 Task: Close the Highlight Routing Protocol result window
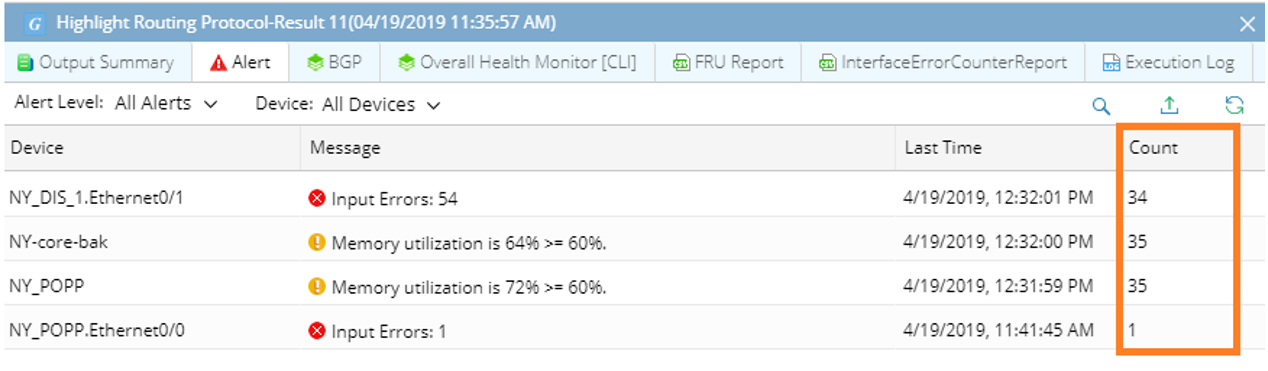tap(1247, 23)
